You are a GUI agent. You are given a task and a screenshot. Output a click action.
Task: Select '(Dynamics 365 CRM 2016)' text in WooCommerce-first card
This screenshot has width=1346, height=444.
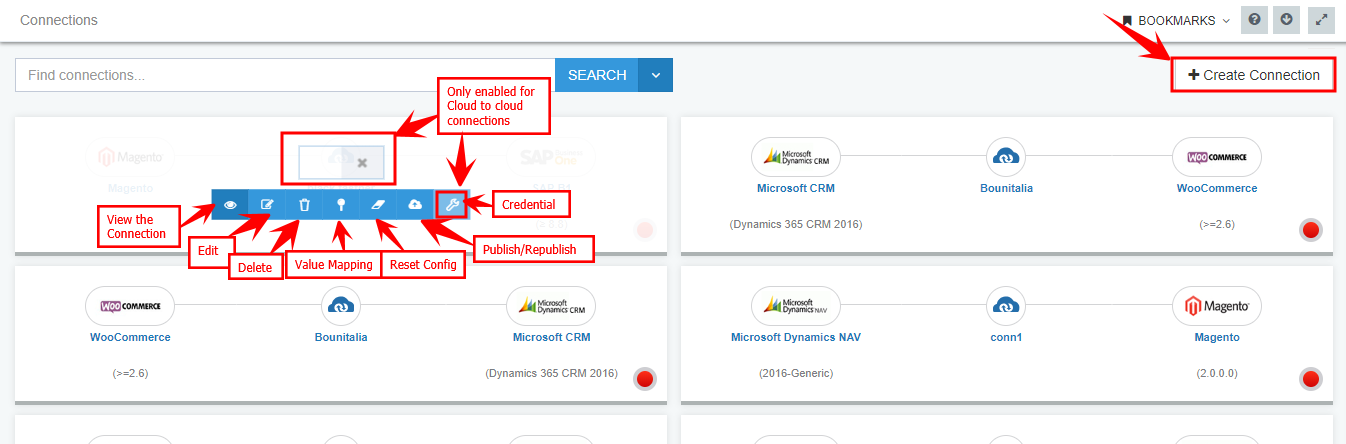(x=552, y=373)
